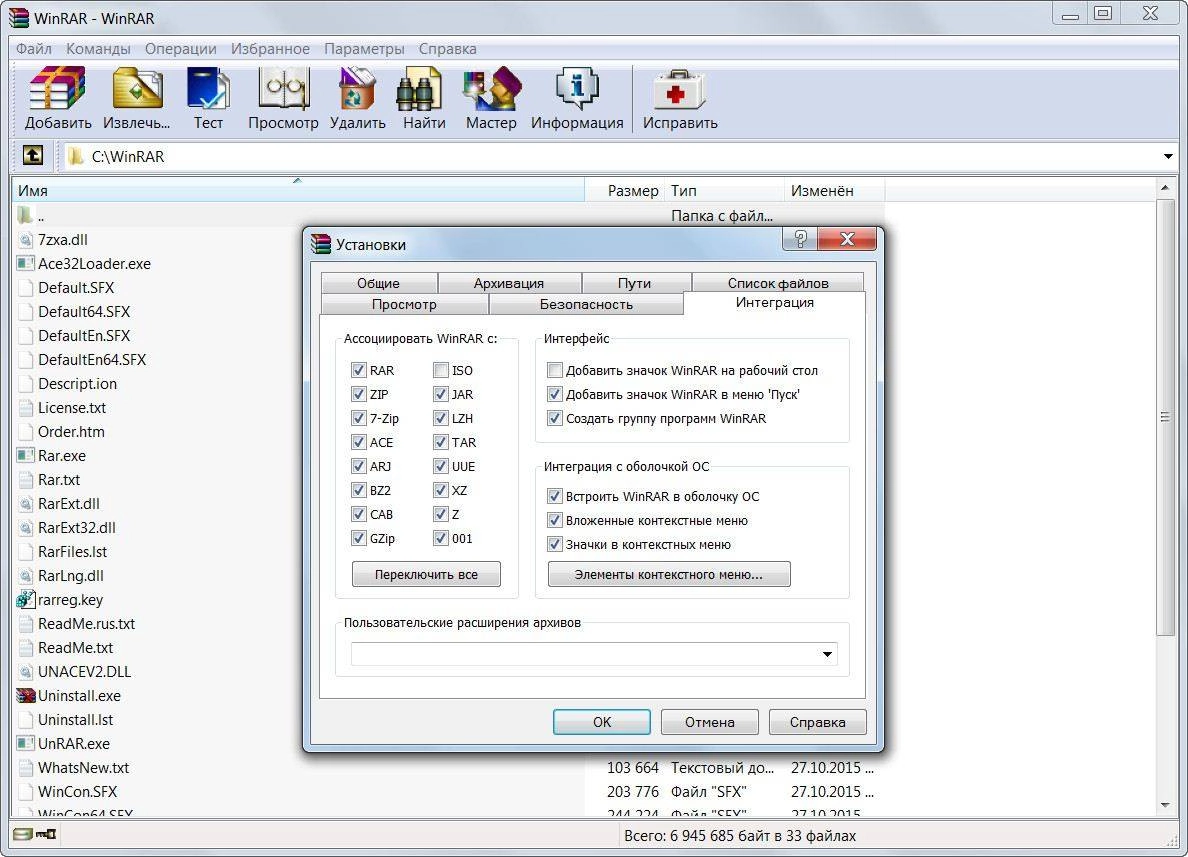This screenshot has width=1188, height=857.
Task: Click the Отмена button
Action: [710, 722]
